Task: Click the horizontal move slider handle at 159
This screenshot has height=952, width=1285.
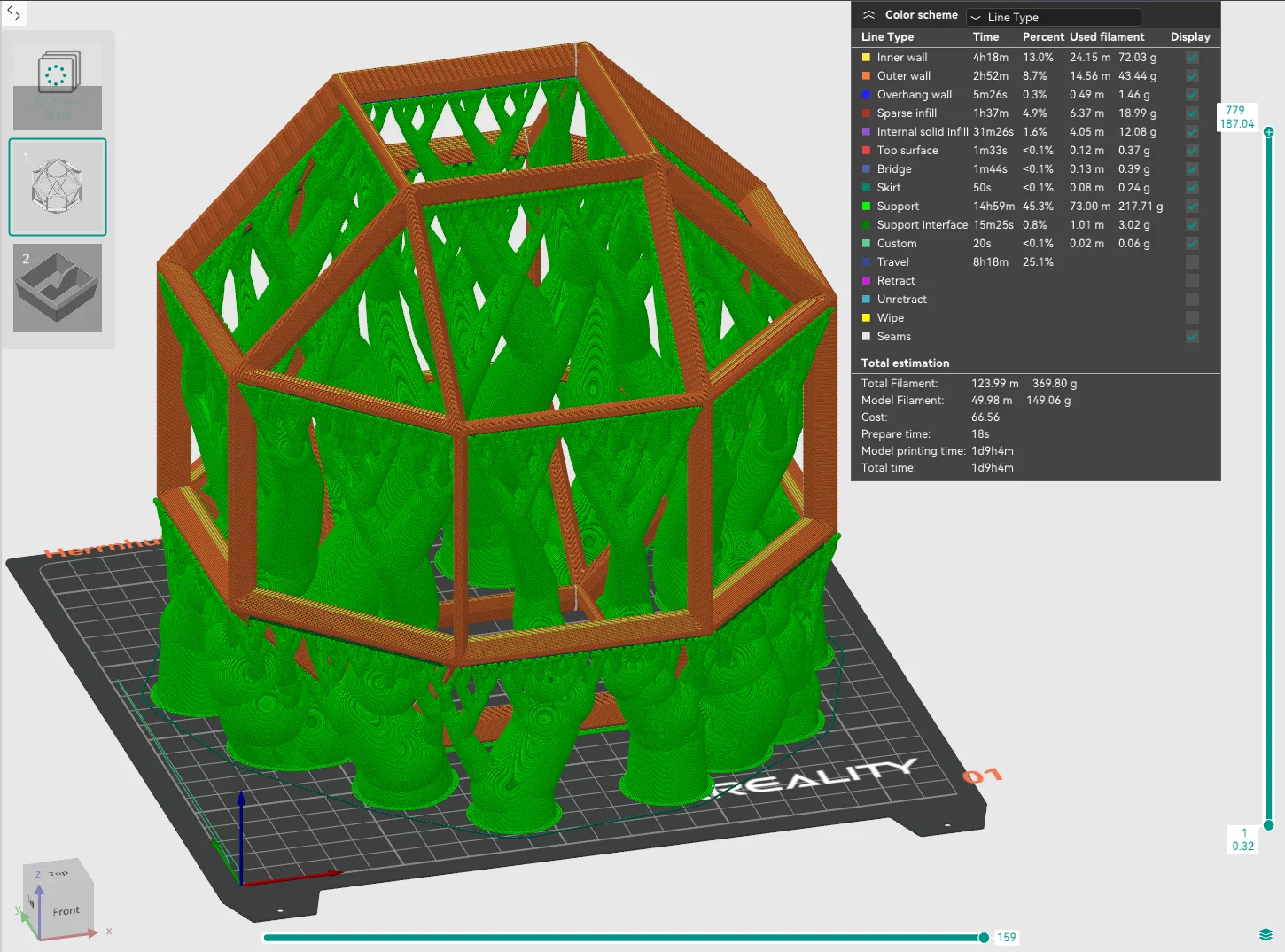Action: click(984, 938)
